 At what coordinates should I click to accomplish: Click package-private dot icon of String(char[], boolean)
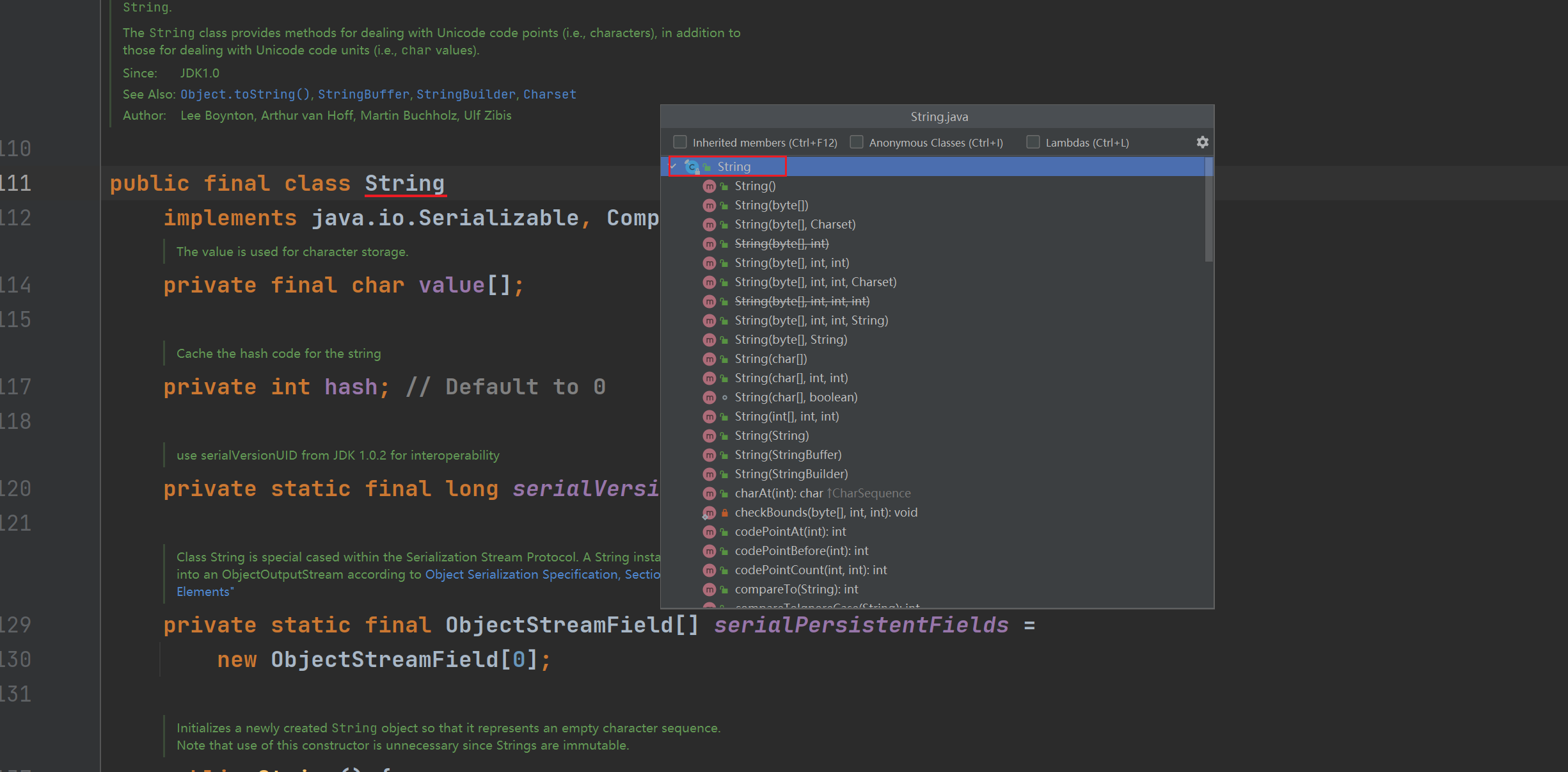(725, 398)
